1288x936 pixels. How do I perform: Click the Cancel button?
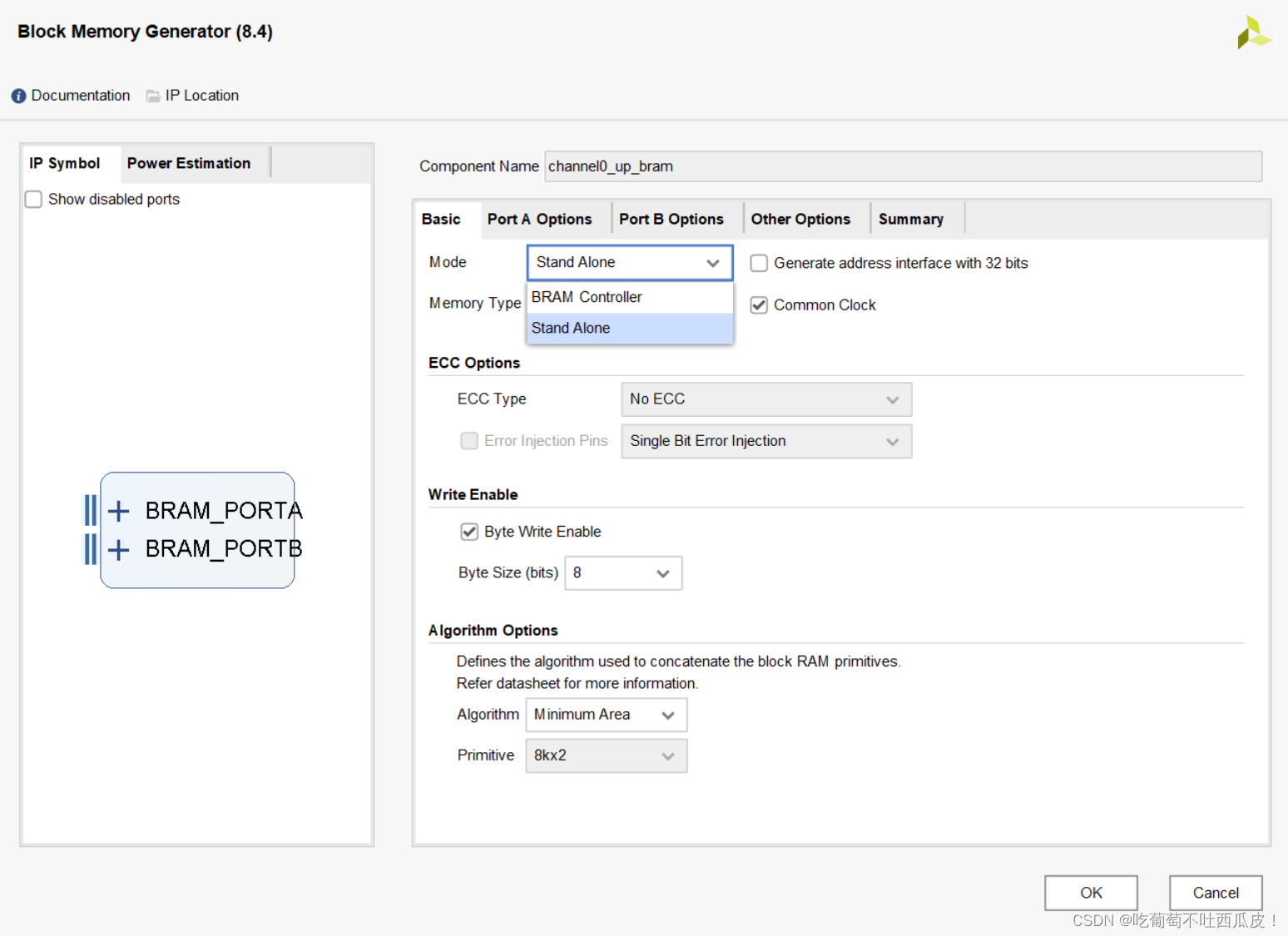coord(1215,893)
